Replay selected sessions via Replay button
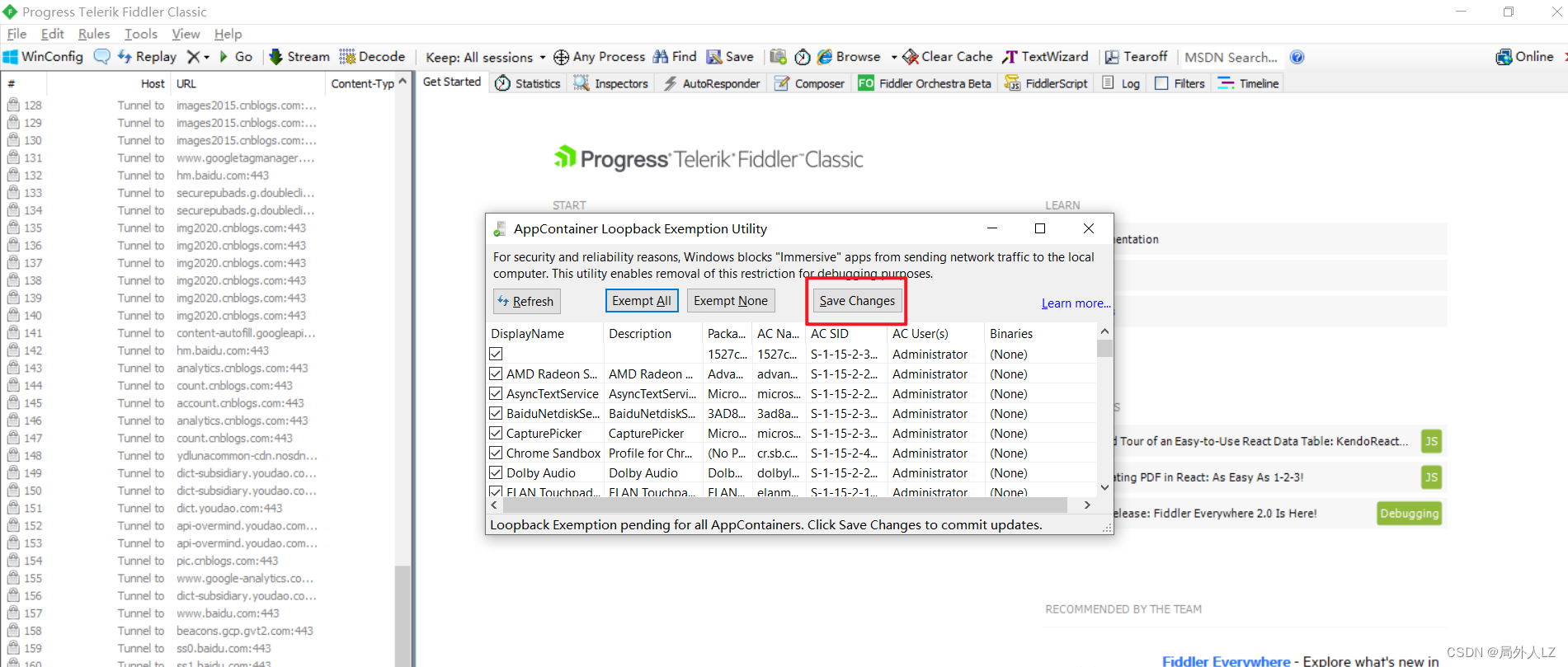The image size is (1568, 667). (147, 57)
